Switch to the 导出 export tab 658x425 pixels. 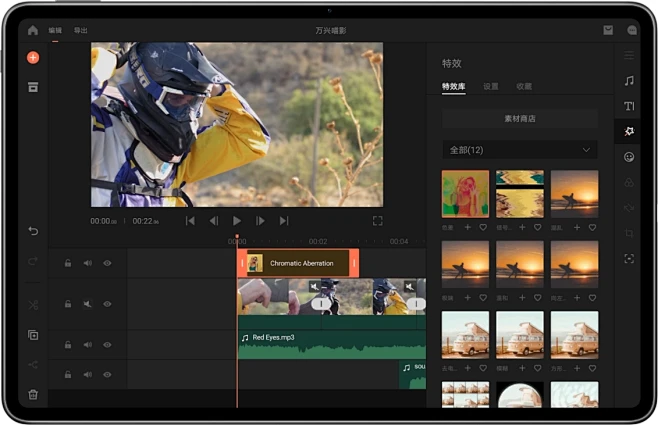click(80, 31)
